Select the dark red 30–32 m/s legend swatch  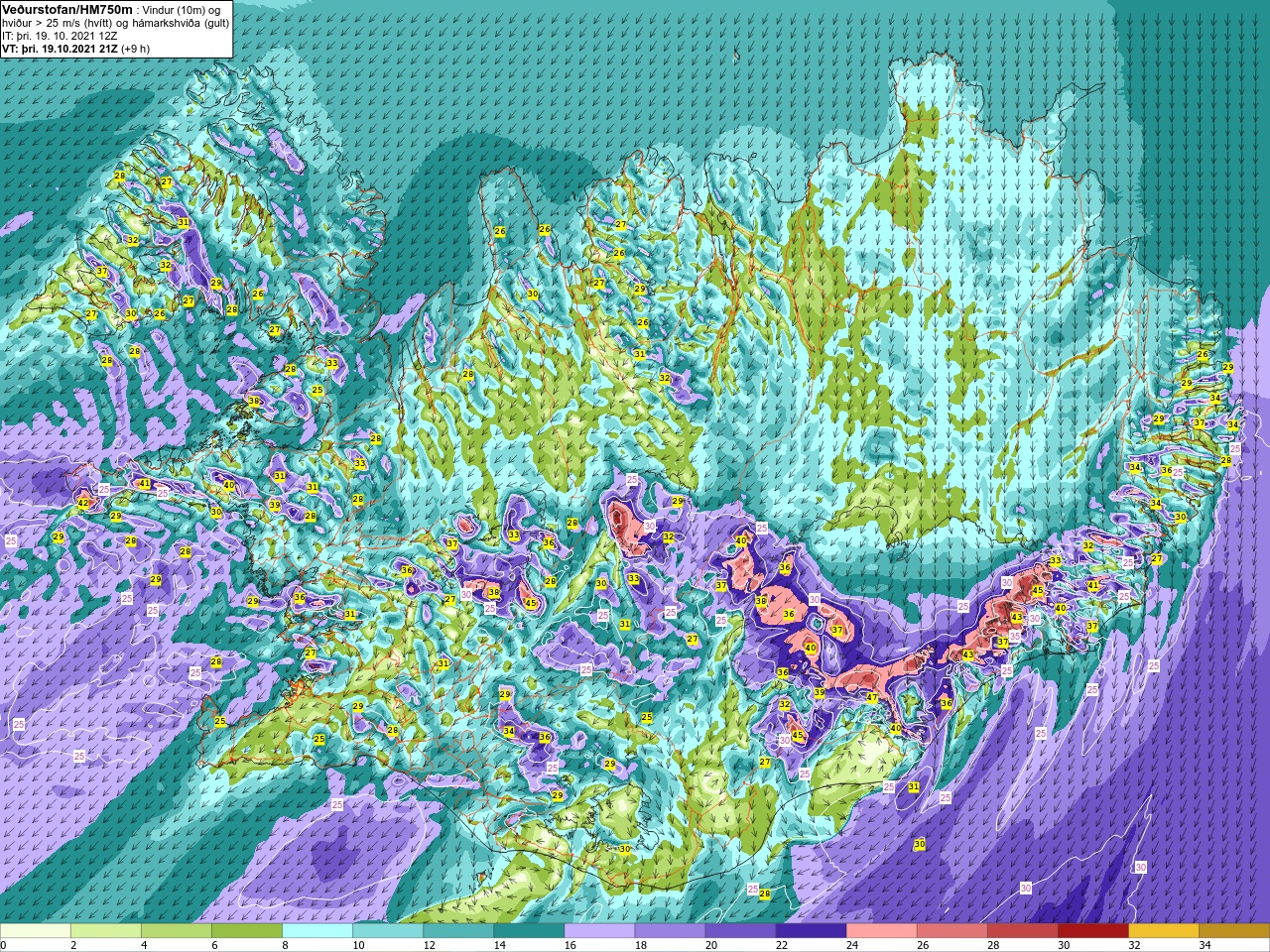coord(1092,931)
